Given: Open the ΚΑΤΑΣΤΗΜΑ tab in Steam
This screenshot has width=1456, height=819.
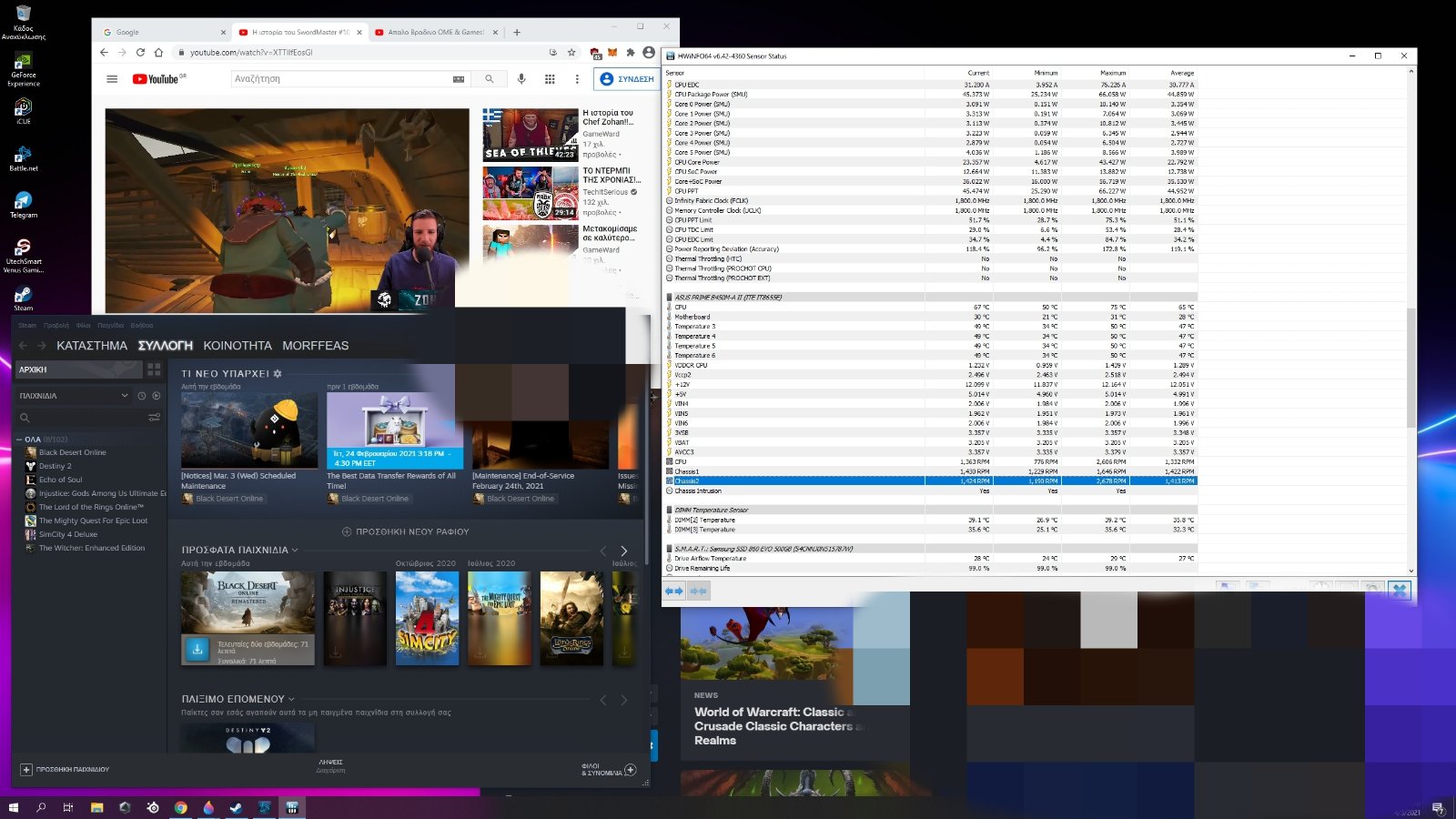Looking at the screenshot, I should click(92, 346).
